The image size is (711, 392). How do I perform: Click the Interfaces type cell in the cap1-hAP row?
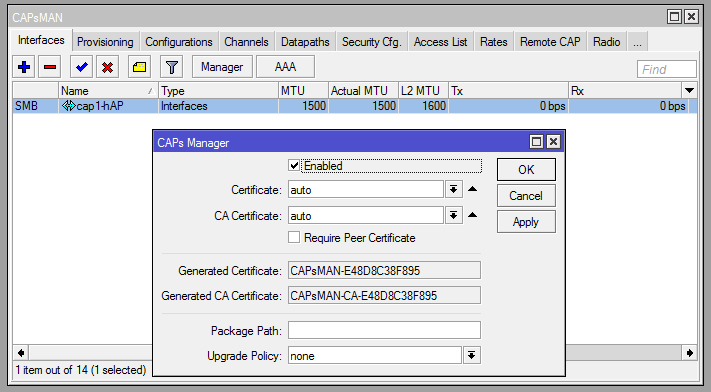point(218,106)
